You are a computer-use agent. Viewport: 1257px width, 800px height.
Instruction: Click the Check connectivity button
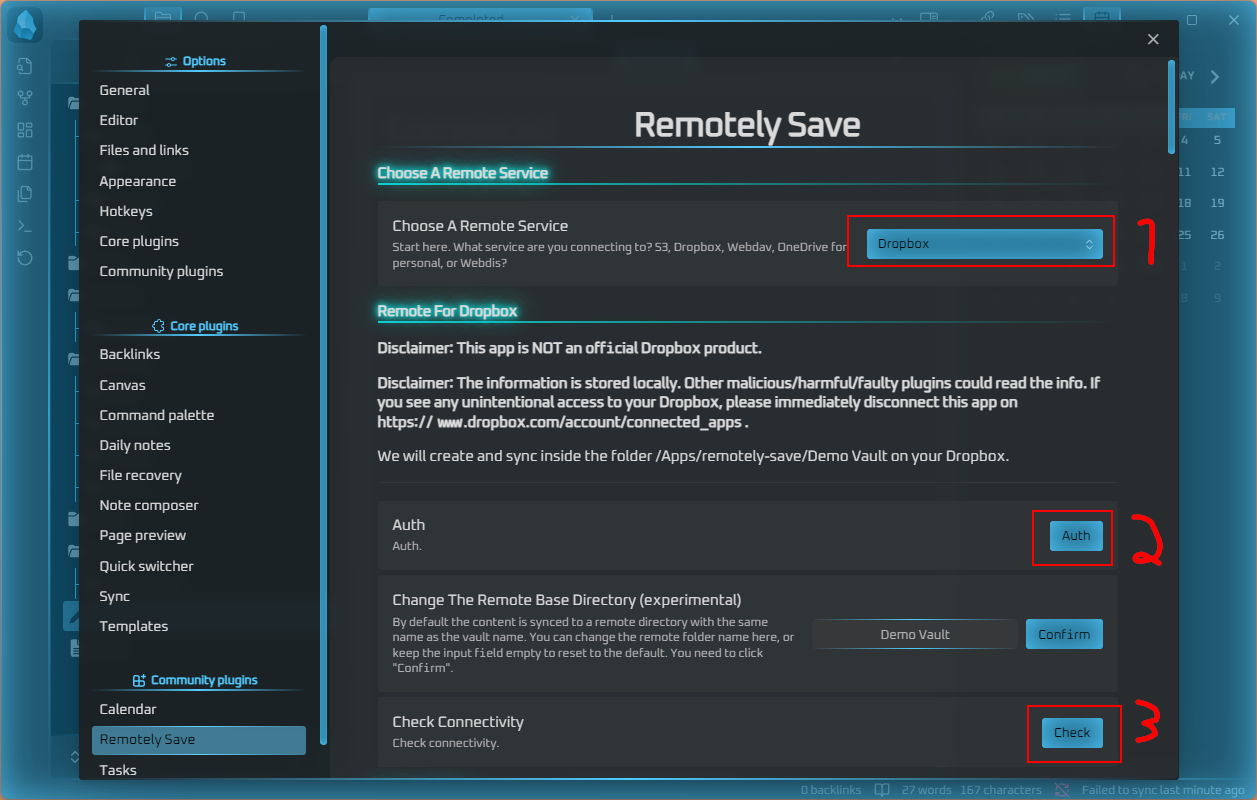1072,733
